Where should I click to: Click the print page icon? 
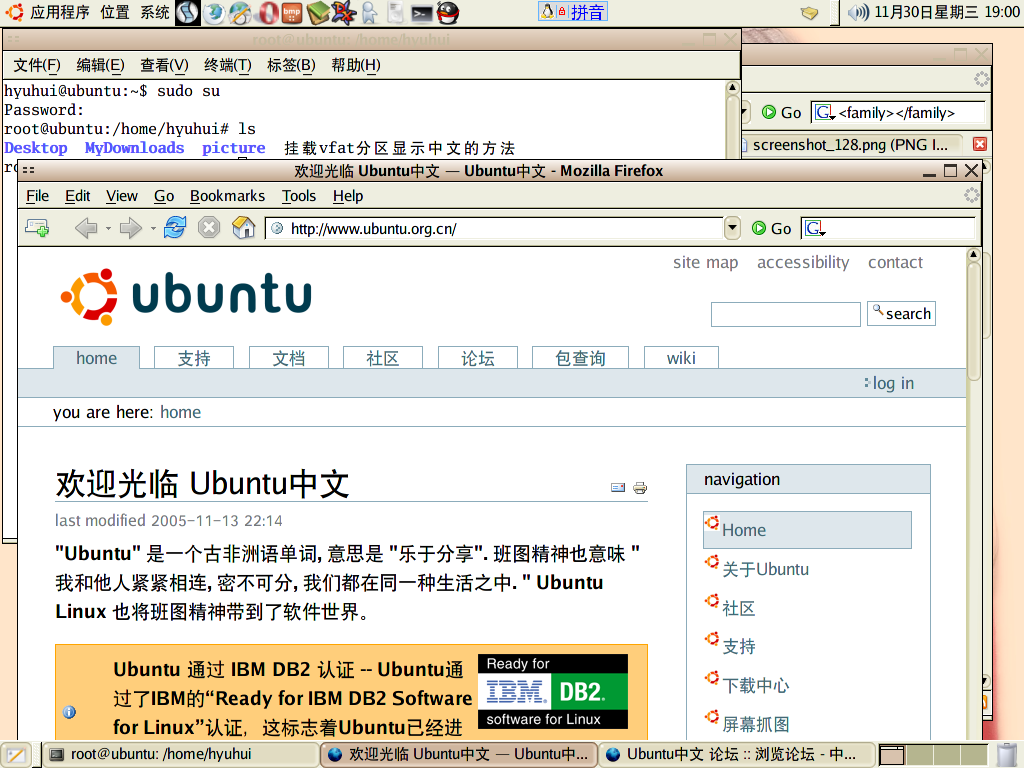pos(640,488)
